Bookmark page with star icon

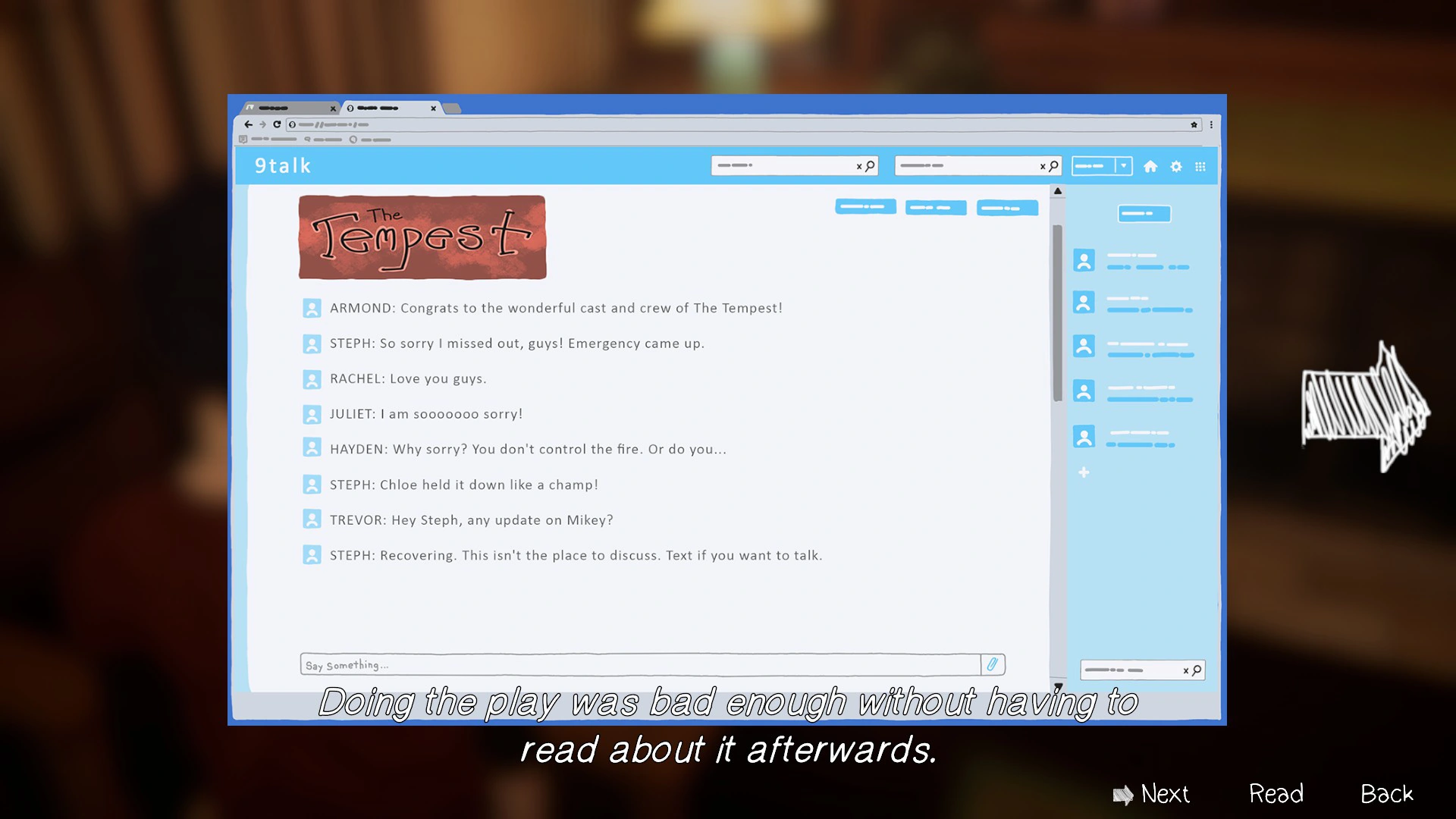(x=1194, y=124)
